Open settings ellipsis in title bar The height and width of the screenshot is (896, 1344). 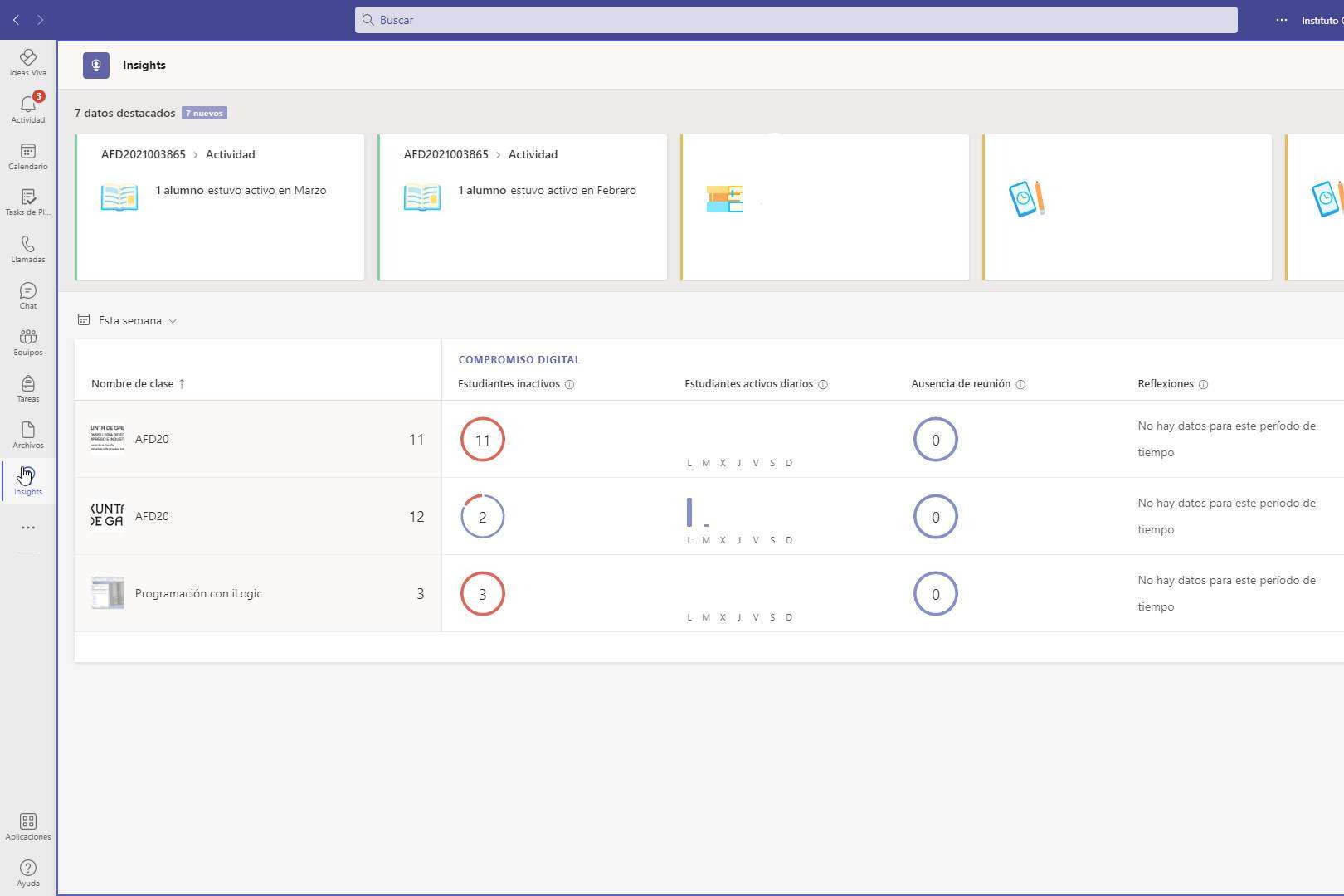[x=1281, y=20]
